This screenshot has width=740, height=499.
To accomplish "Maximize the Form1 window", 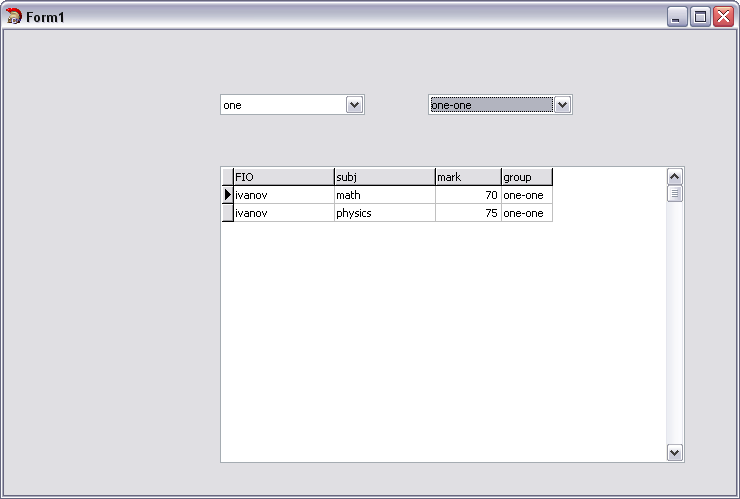I will [701, 17].
